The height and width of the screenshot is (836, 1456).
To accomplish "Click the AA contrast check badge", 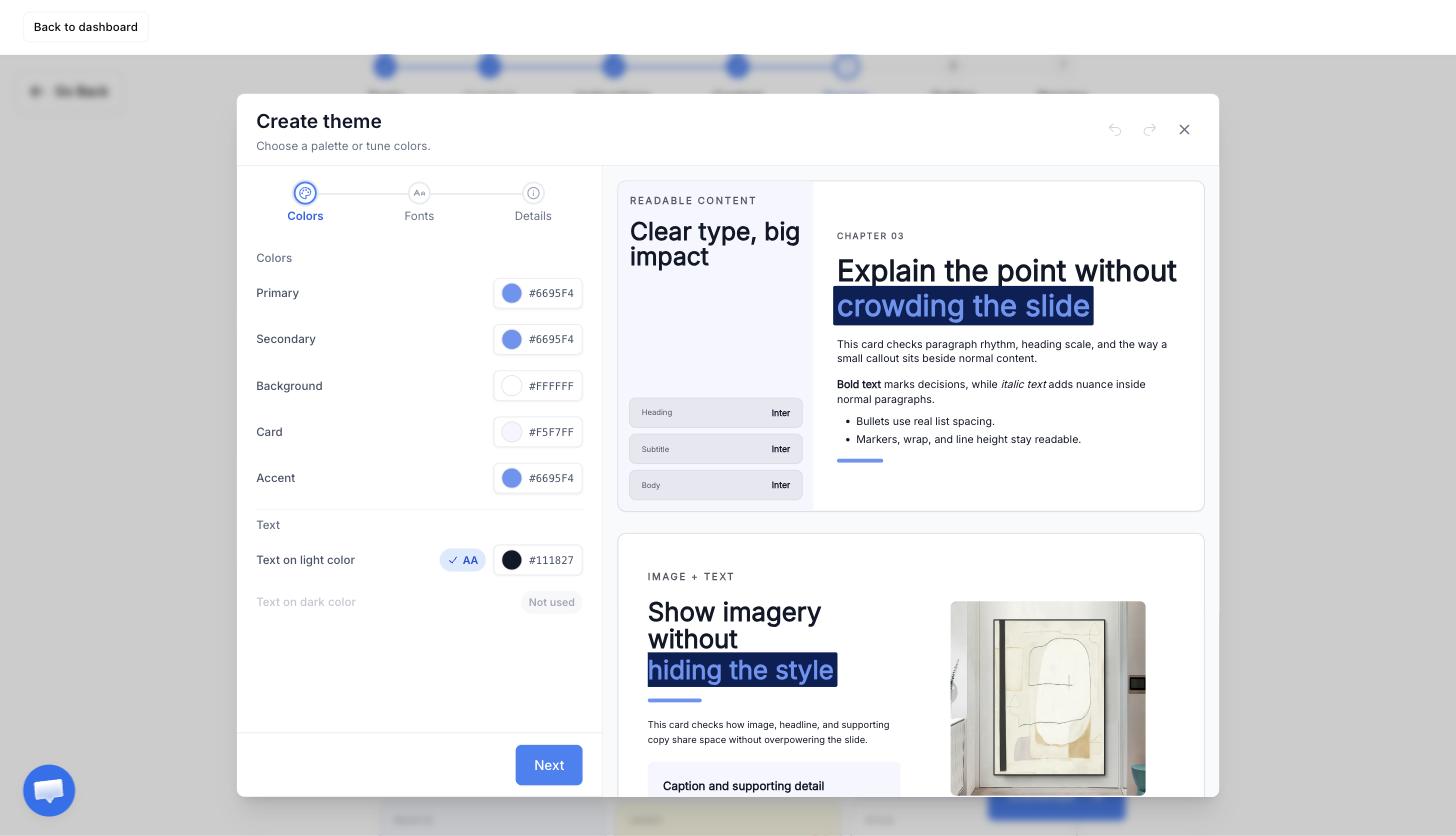I will (x=463, y=560).
